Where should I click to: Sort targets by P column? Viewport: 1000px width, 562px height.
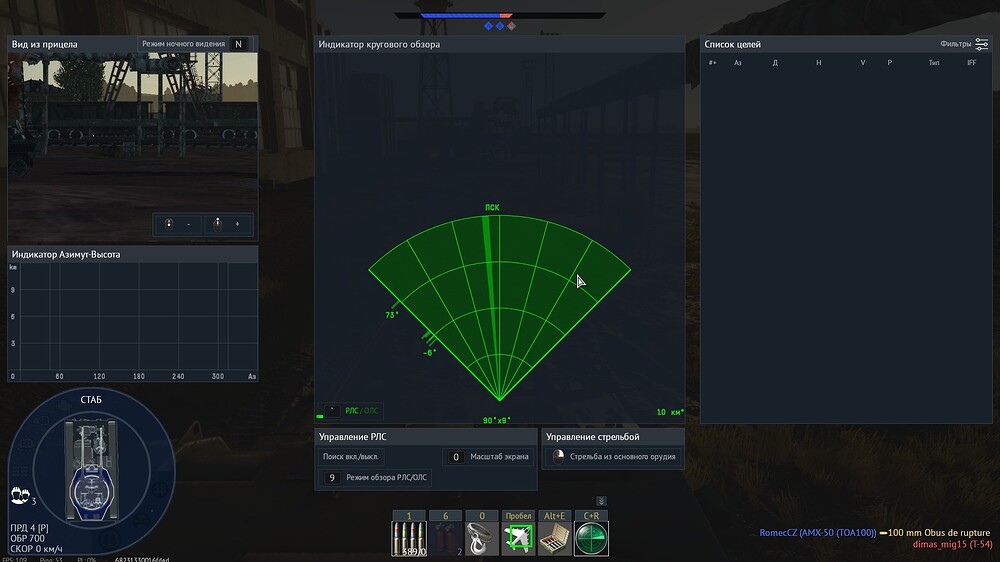pyautogui.click(x=890, y=63)
